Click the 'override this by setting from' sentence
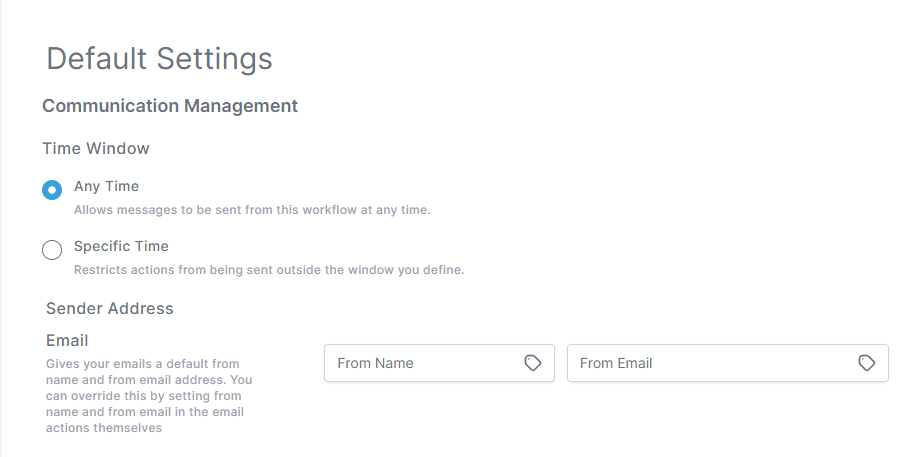The image size is (920, 457). click(x=155, y=396)
